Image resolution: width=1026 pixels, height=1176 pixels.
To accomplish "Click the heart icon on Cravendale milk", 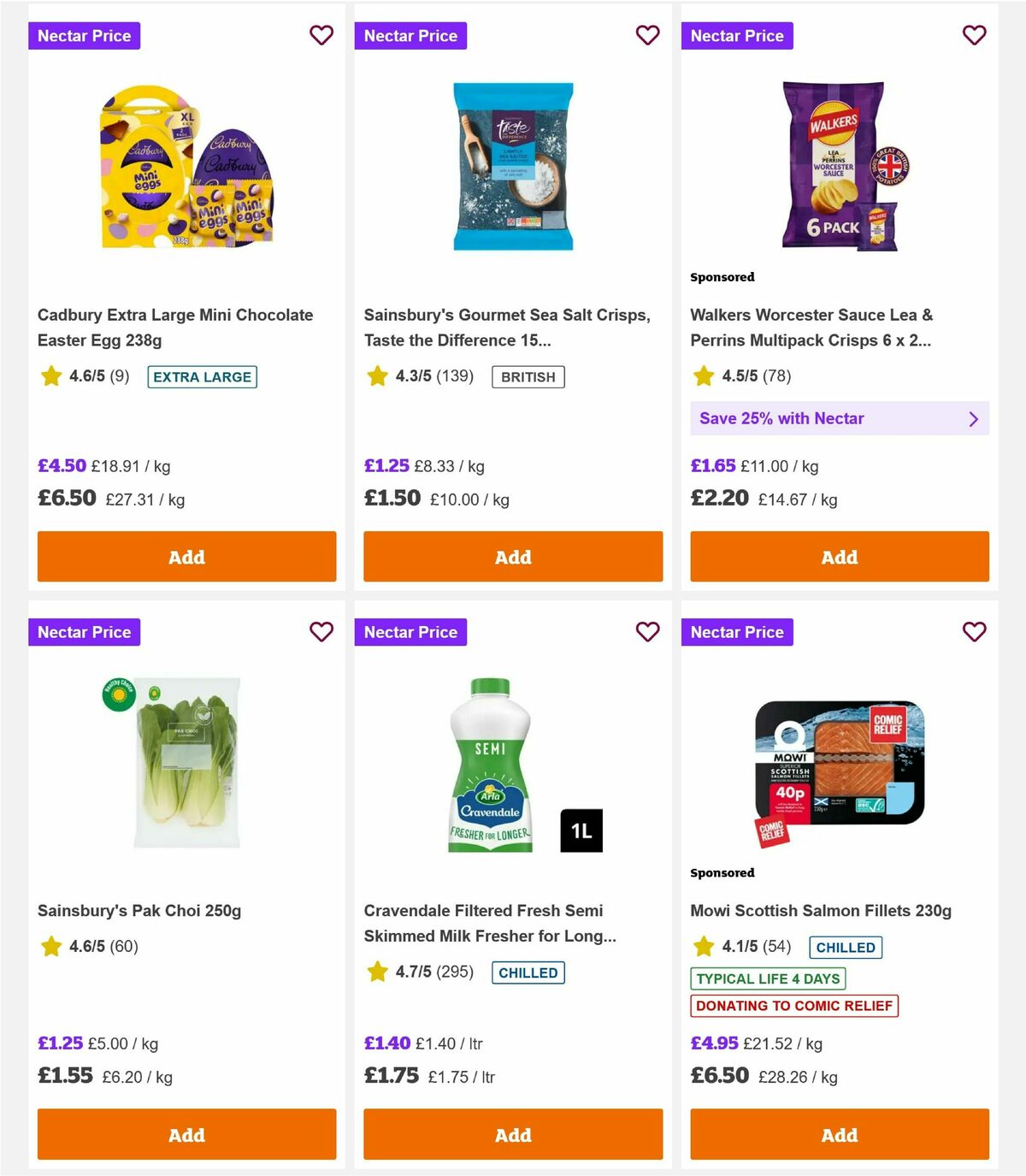I will [648, 632].
